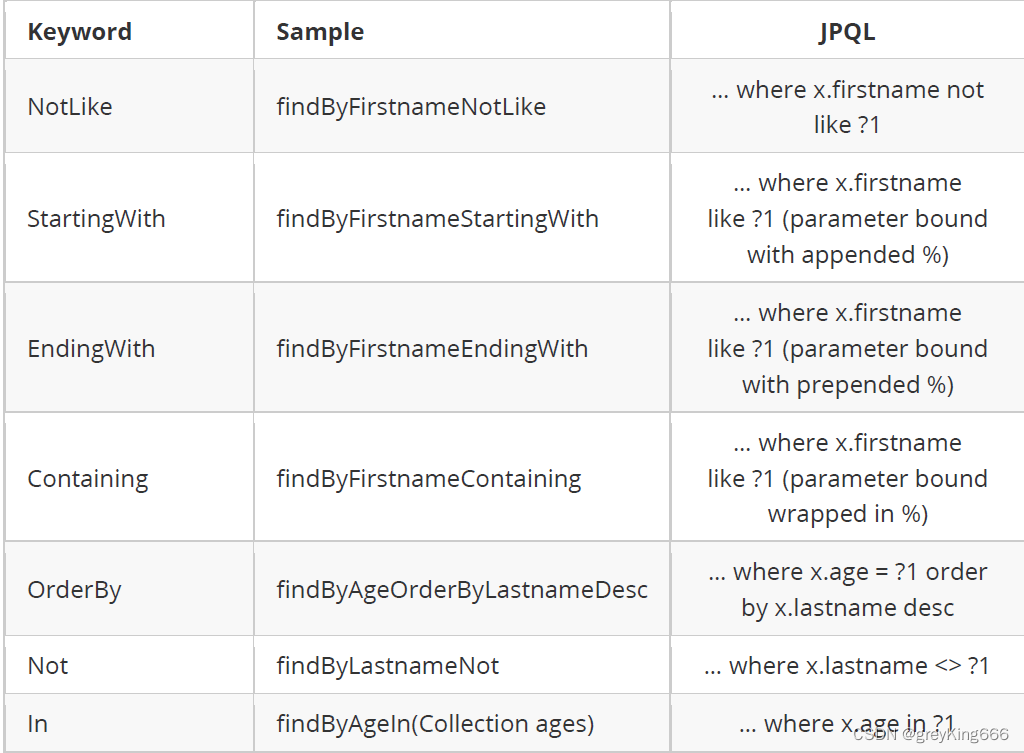Click findByFirstnameNotLike sample text
1024x753 pixels.
pos(411,107)
